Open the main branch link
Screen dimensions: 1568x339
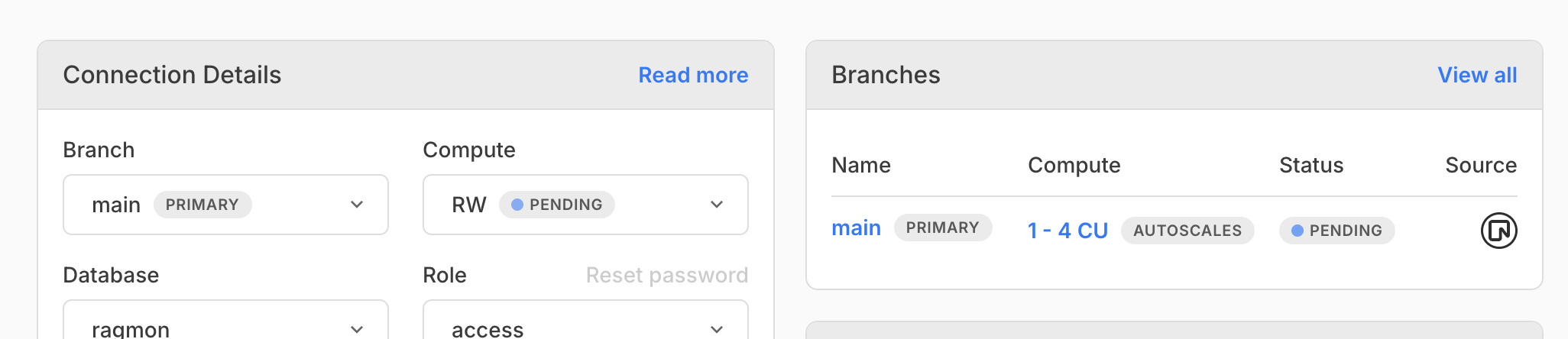tap(856, 228)
